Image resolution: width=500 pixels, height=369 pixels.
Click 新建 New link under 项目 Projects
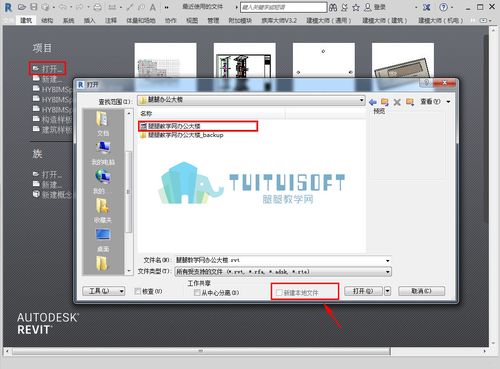[47, 79]
